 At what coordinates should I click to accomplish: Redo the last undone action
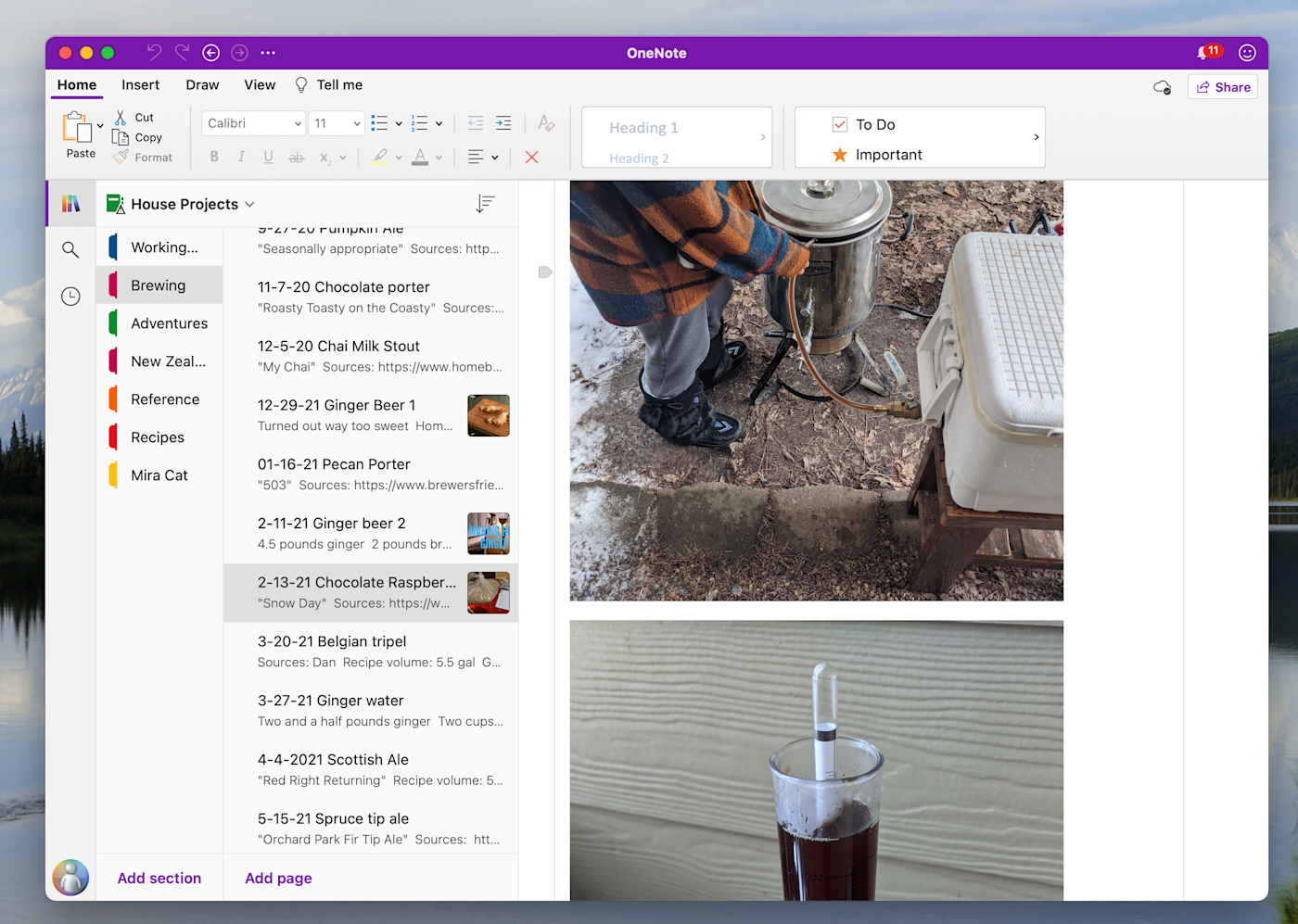tap(182, 53)
